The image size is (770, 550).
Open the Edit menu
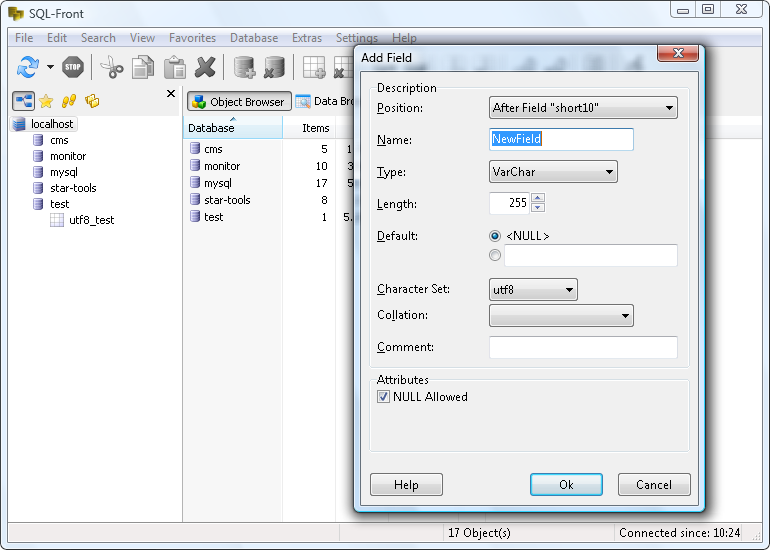(57, 38)
